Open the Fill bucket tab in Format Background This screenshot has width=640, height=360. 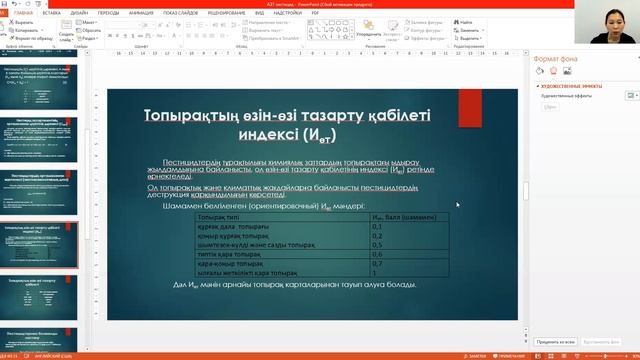540,71
